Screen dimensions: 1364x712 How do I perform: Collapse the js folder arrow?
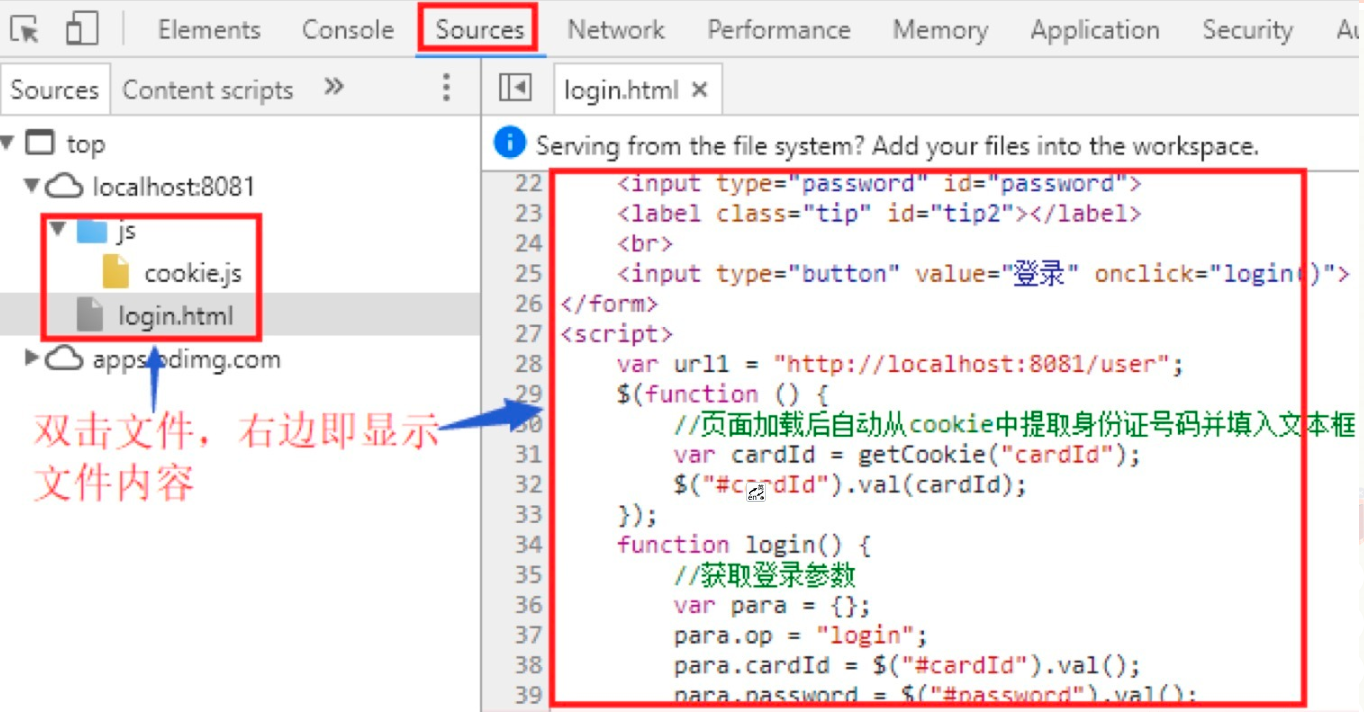(58, 230)
